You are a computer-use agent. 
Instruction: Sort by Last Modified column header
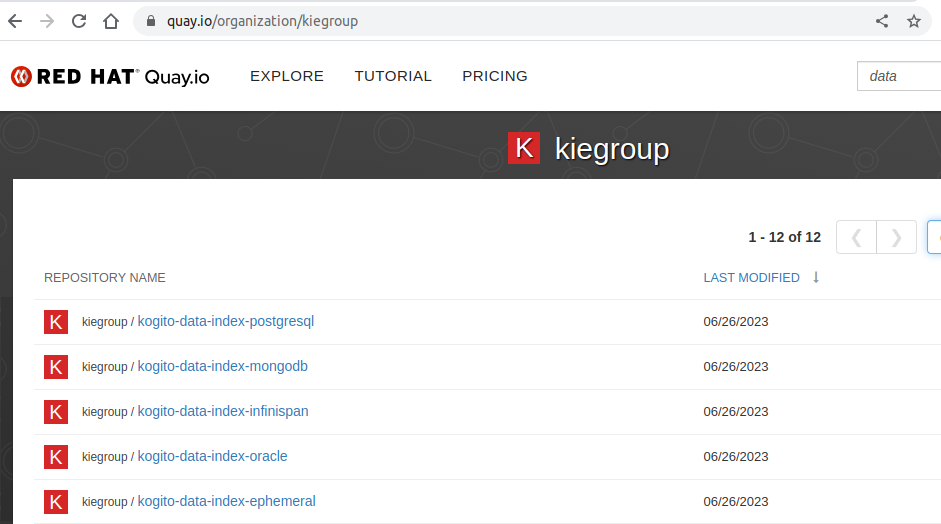click(x=751, y=277)
